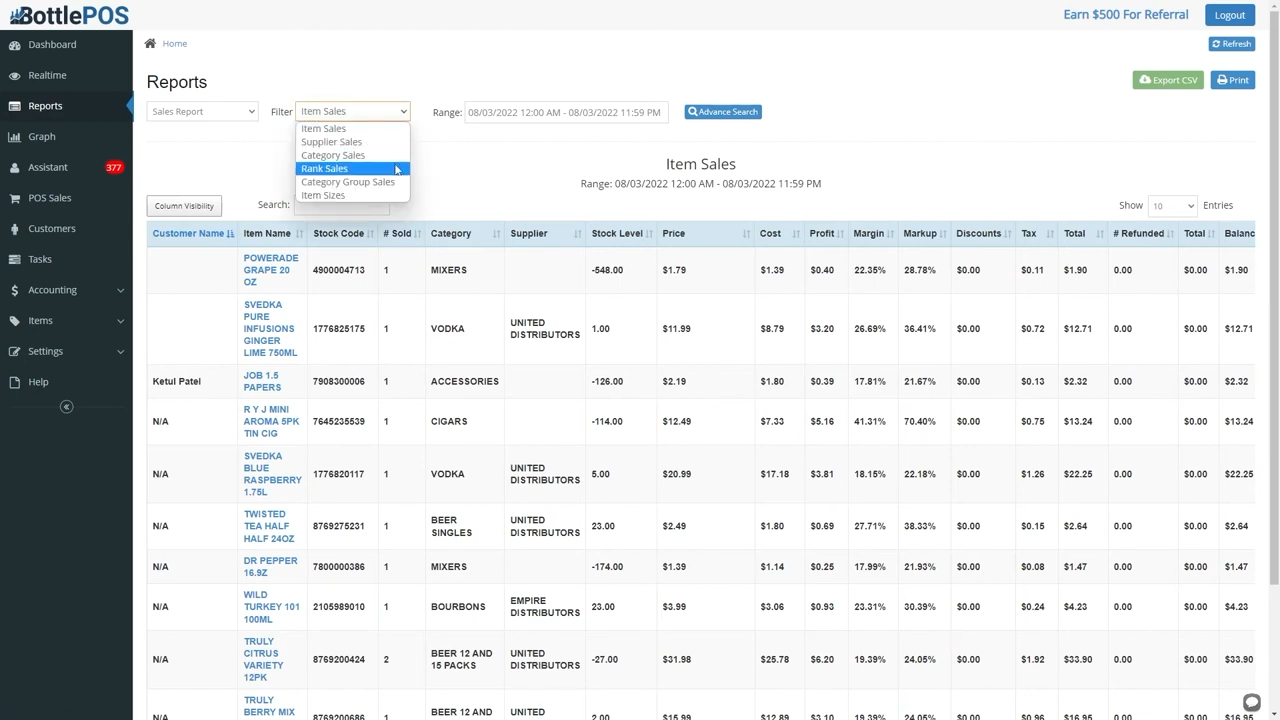Click Earn $500 For Referral link
Viewport: 1280px width, 720px height.
point(1126,15)
